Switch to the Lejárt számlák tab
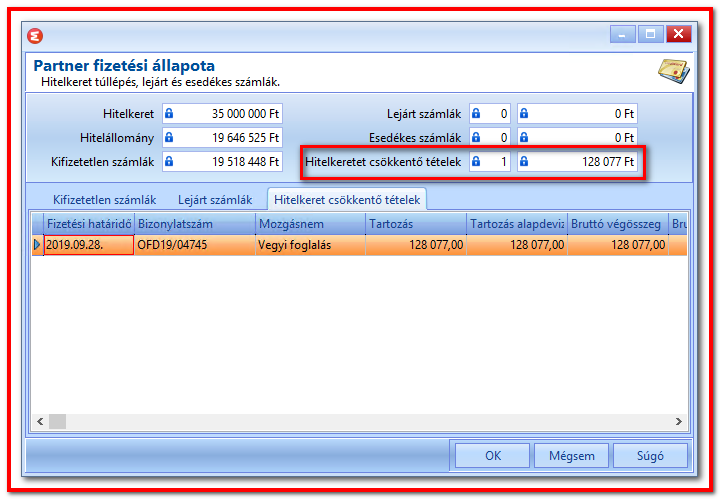The height and width of the screenshot is (499, 720). point(215,200)
